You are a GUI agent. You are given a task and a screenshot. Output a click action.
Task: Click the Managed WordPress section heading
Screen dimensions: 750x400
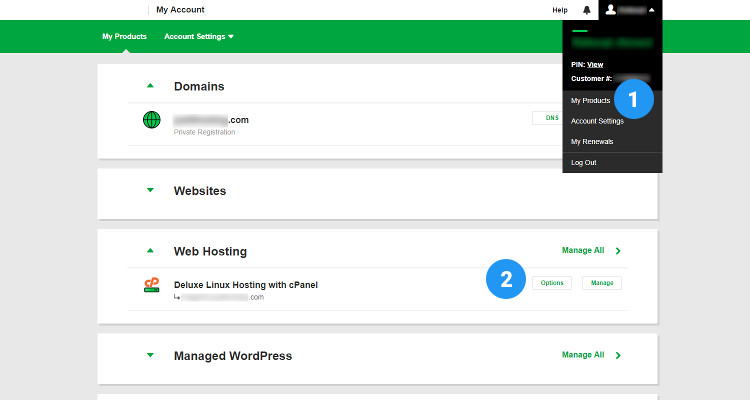click(233, 356)
